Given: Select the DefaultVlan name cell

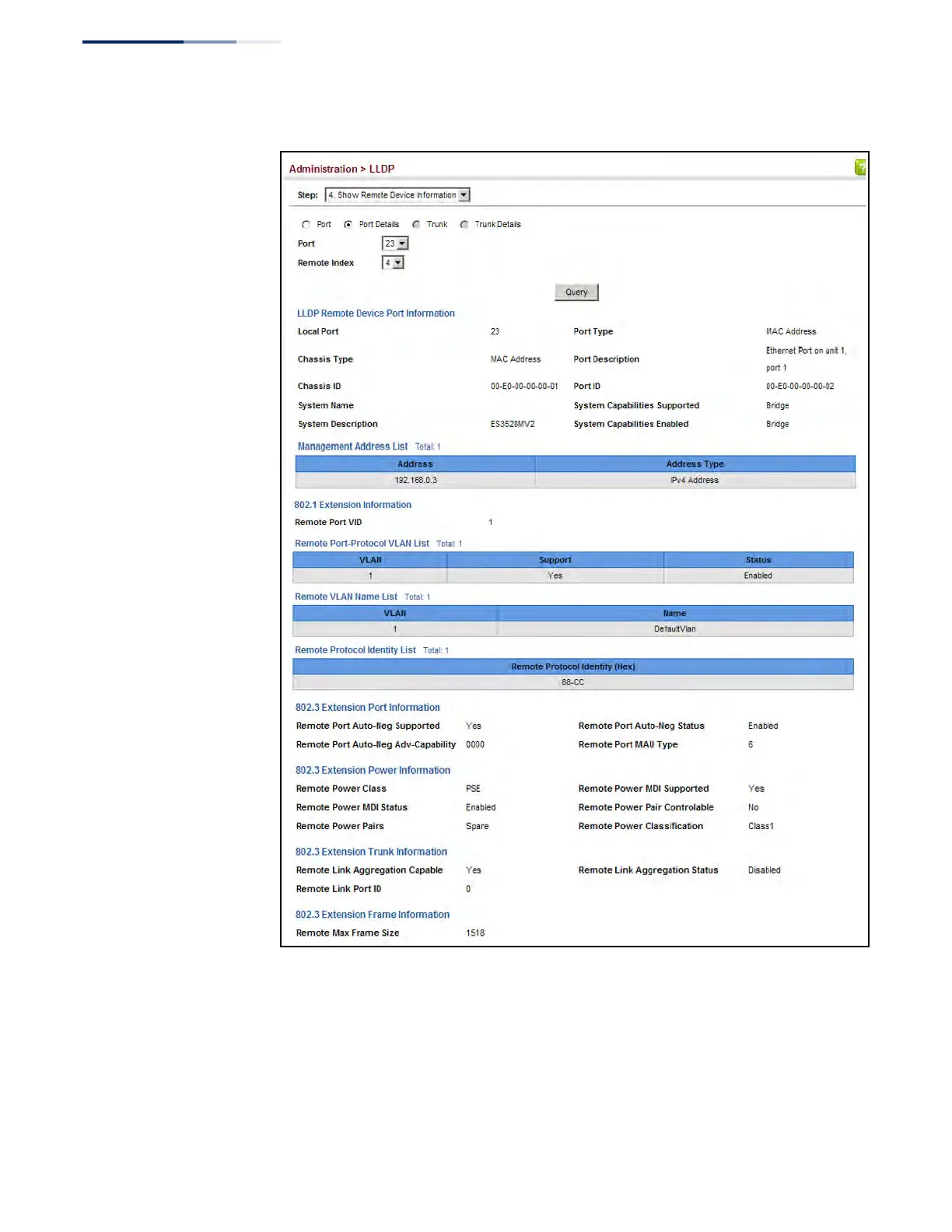Looking at the screenshot, I should coord(675,629).
